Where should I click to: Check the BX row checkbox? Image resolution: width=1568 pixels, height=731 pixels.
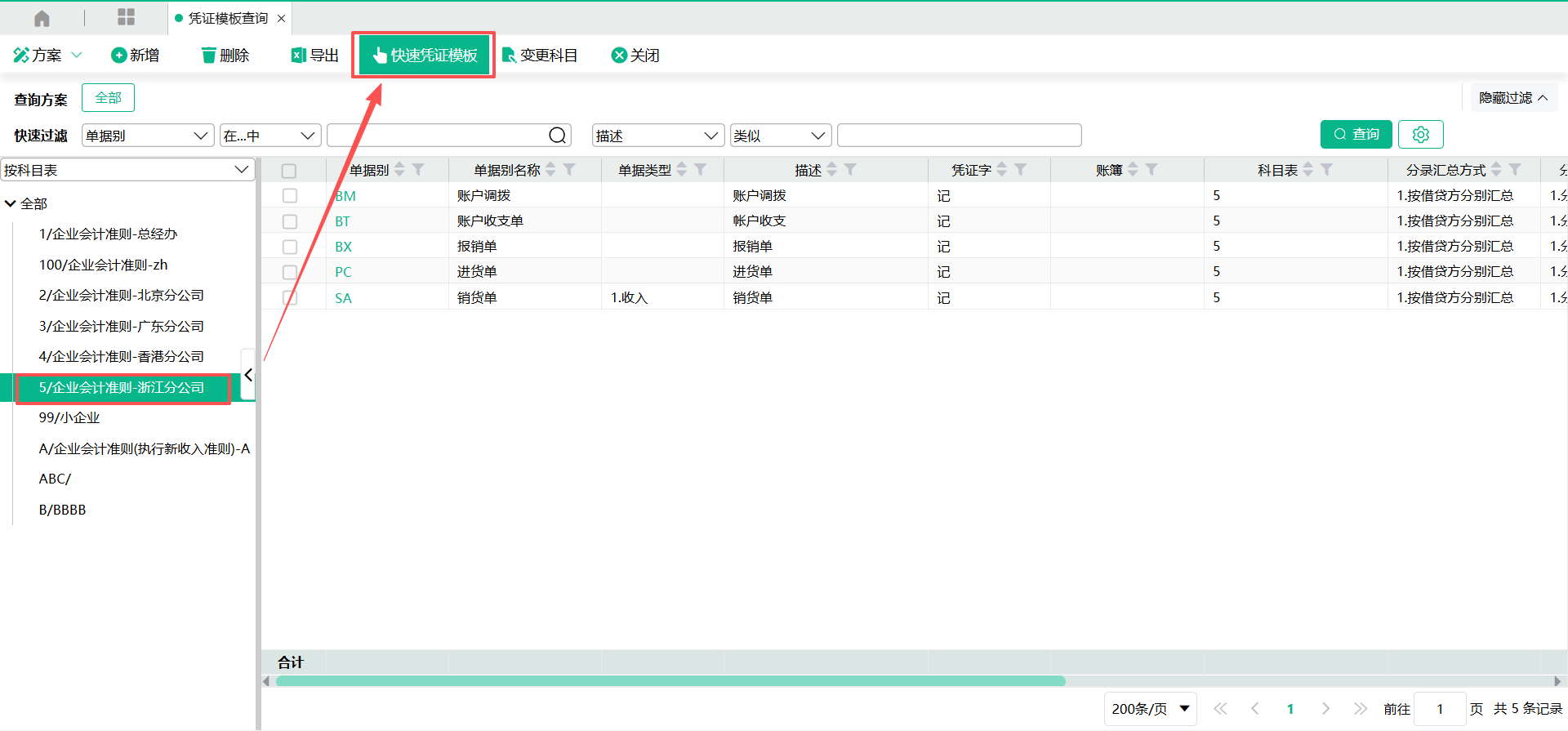tap(290, 247)
